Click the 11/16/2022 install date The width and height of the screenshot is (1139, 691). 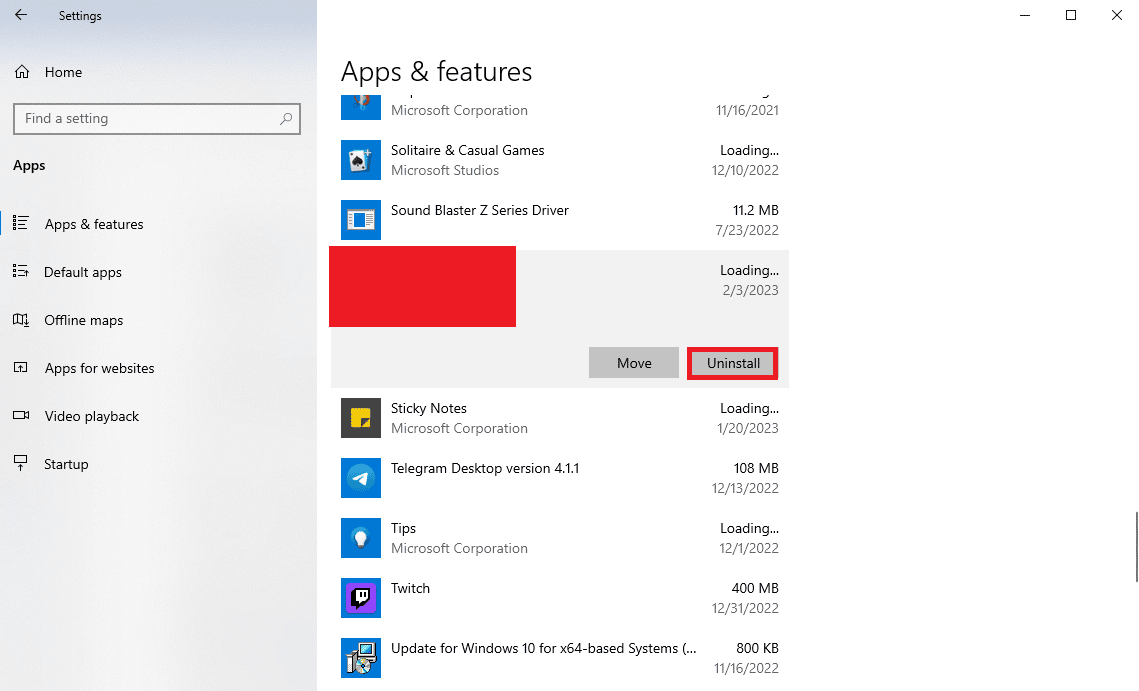pyautogui.click(x=746, y=668)
